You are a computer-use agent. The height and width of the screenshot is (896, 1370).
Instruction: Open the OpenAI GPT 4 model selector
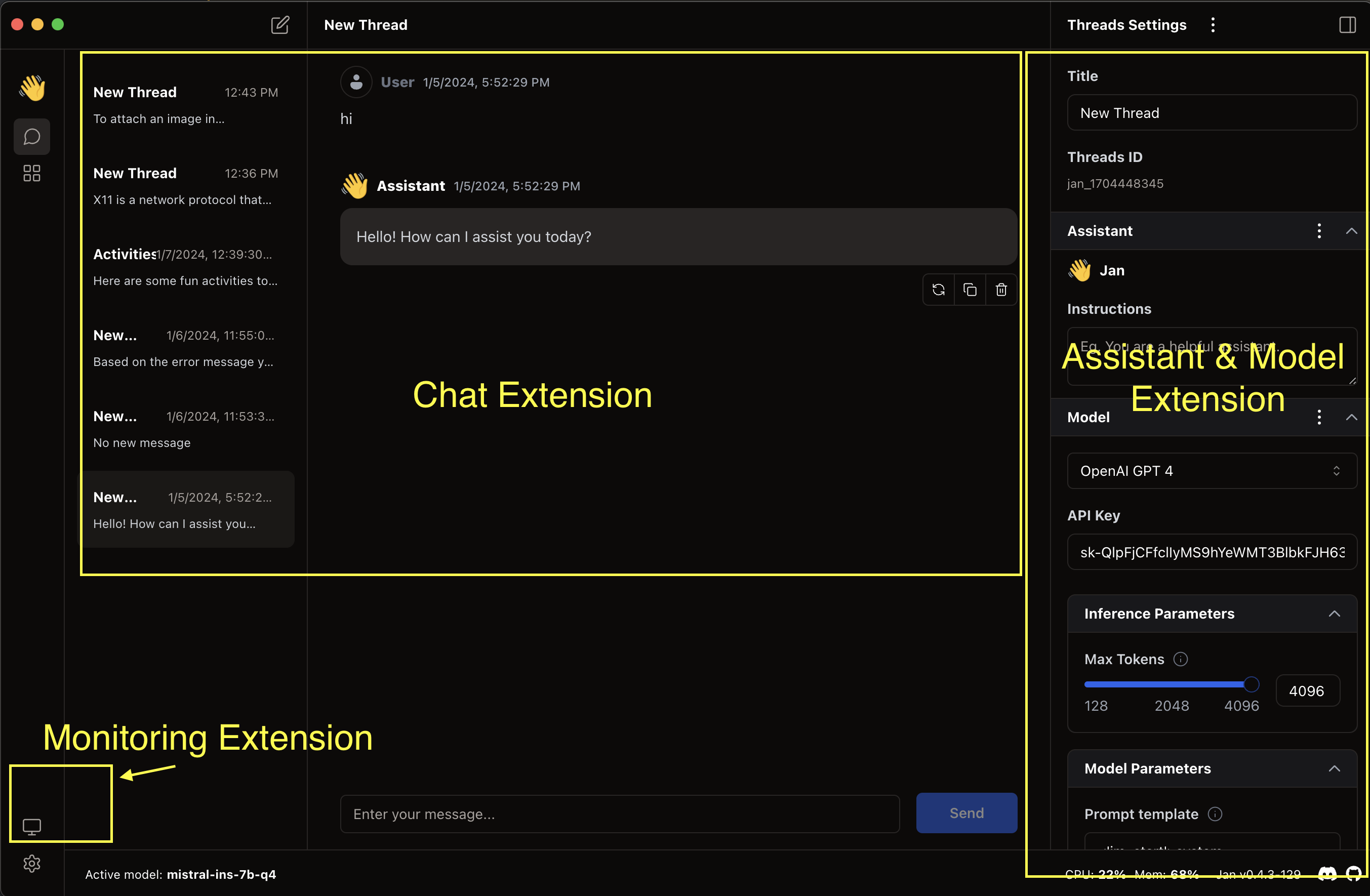(x=1211, y=471)
